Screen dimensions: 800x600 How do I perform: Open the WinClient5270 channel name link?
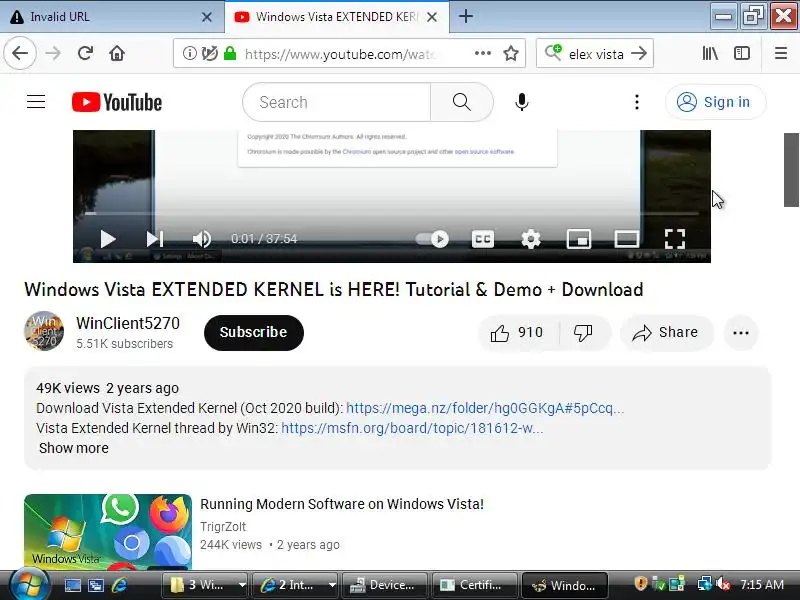point(128,323)
